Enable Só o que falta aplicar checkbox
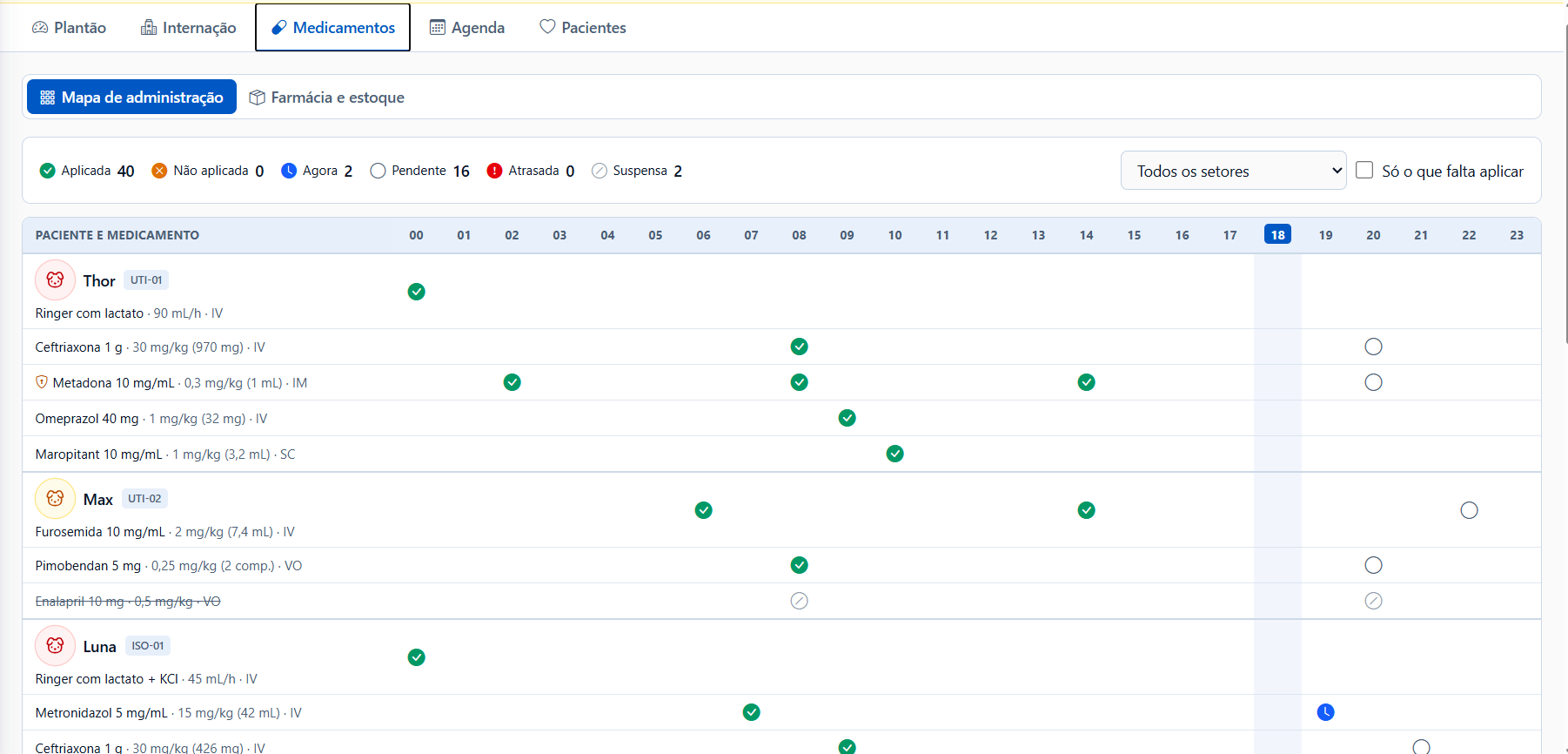This screenshot has width=1568, height=754. (1364, 170)
